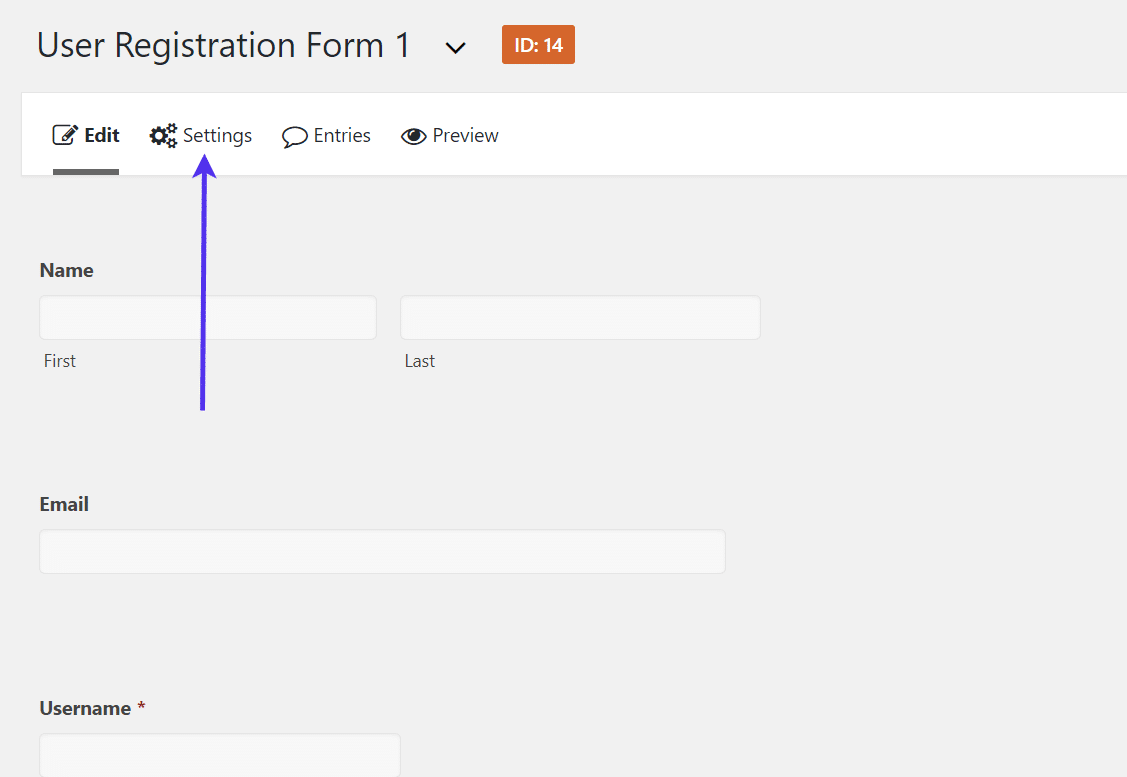This screenshot has width=1127, height=777.
Task: Select the Last name input field
Action: click(580, 317)
